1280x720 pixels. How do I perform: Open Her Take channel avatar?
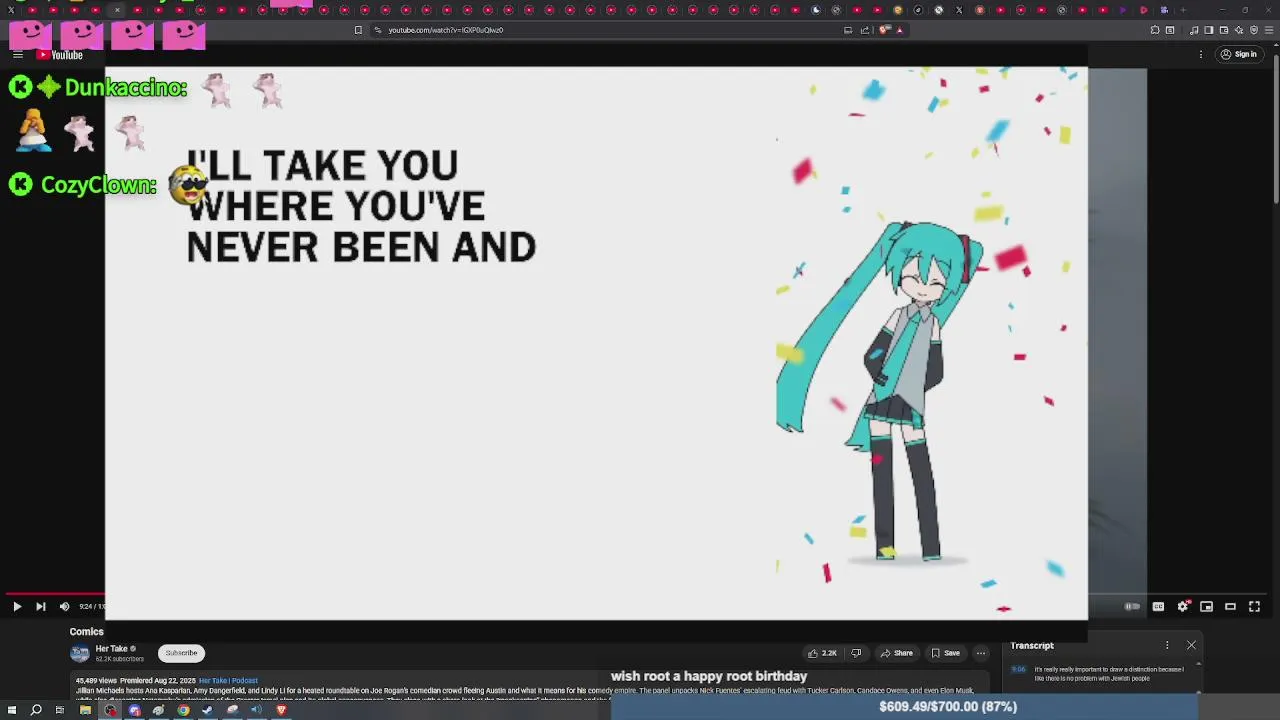79,654
